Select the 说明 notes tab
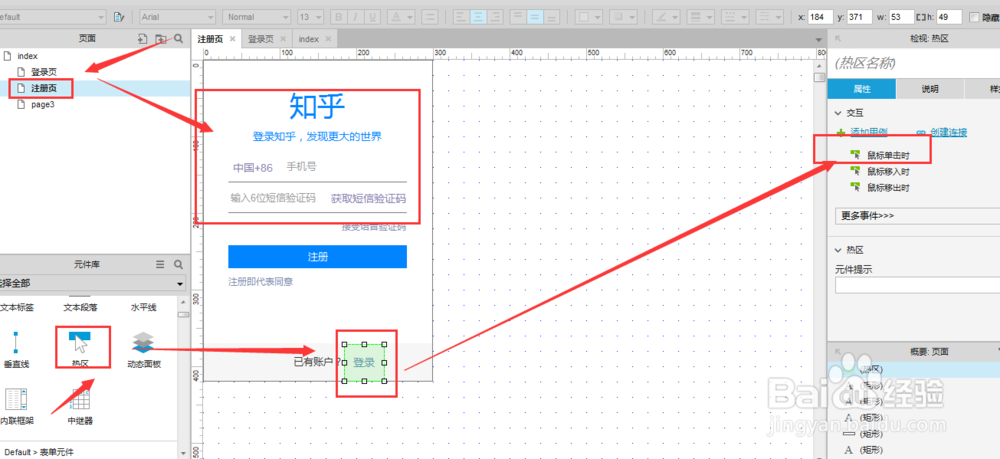This screenshot has height=459, width=1000. (x=930, y=89)
